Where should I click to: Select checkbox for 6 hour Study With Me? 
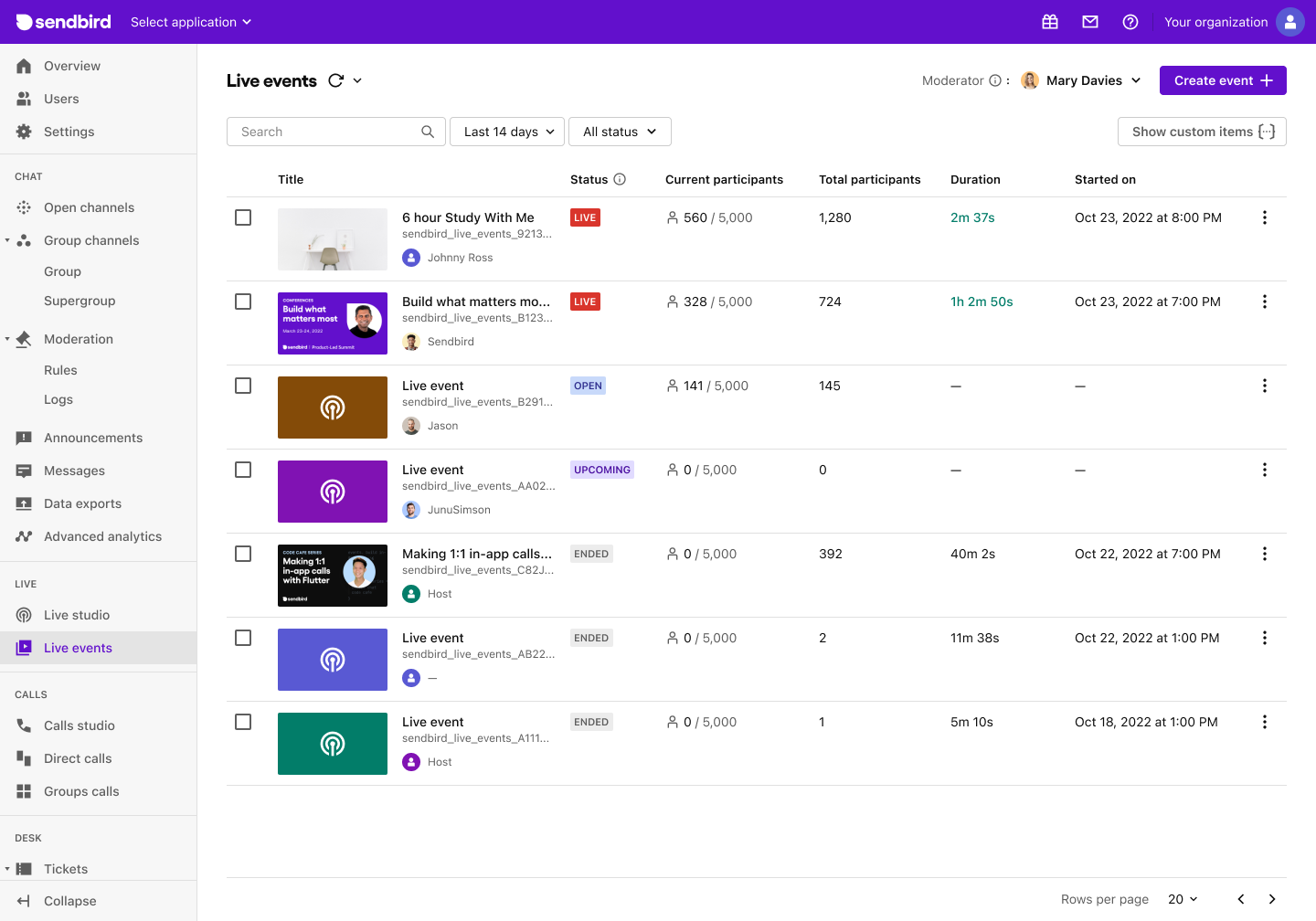(x=243, y=217)
